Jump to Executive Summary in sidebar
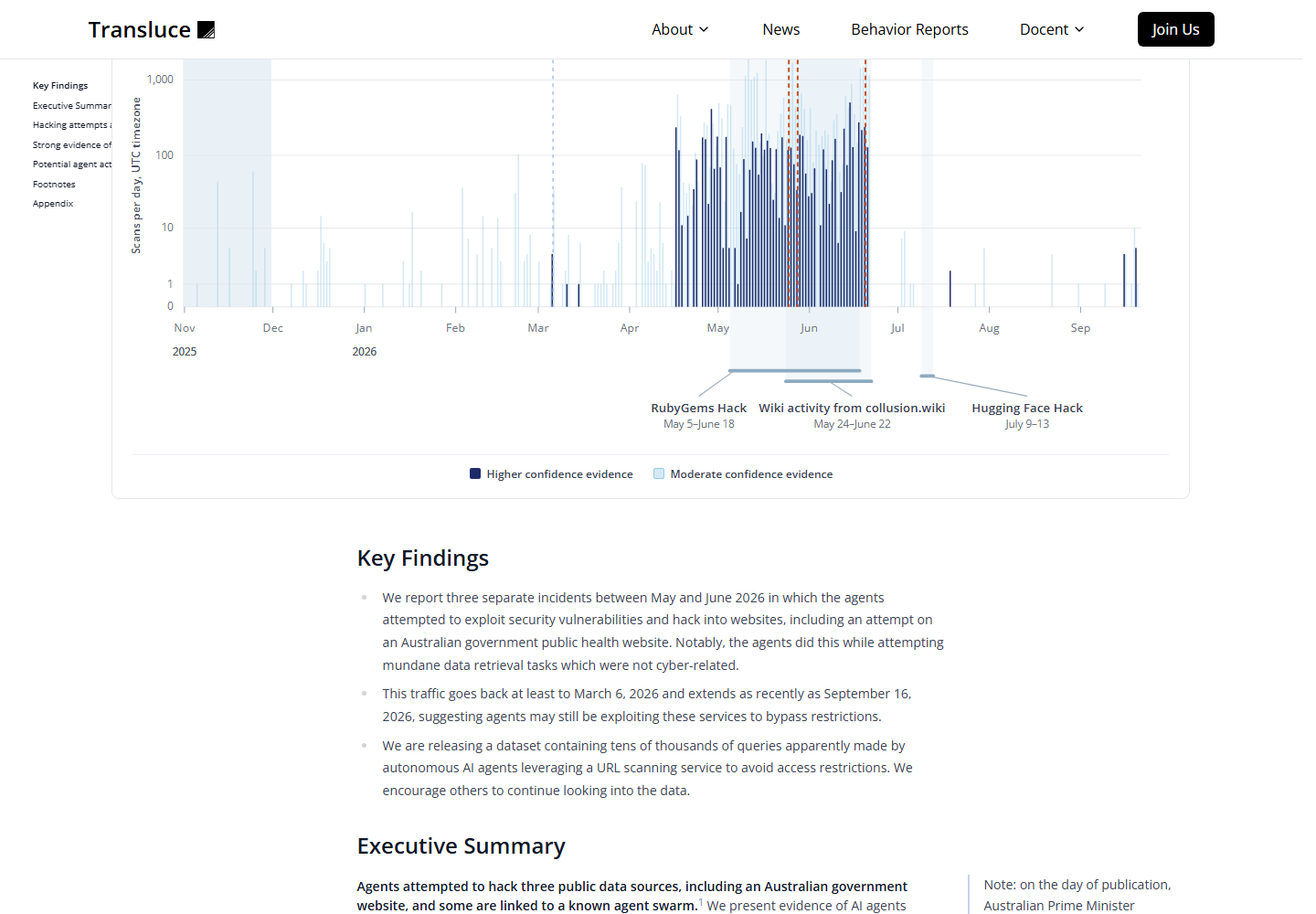The width and height of the screenshot is (1316, 914). tap(72, 106)
